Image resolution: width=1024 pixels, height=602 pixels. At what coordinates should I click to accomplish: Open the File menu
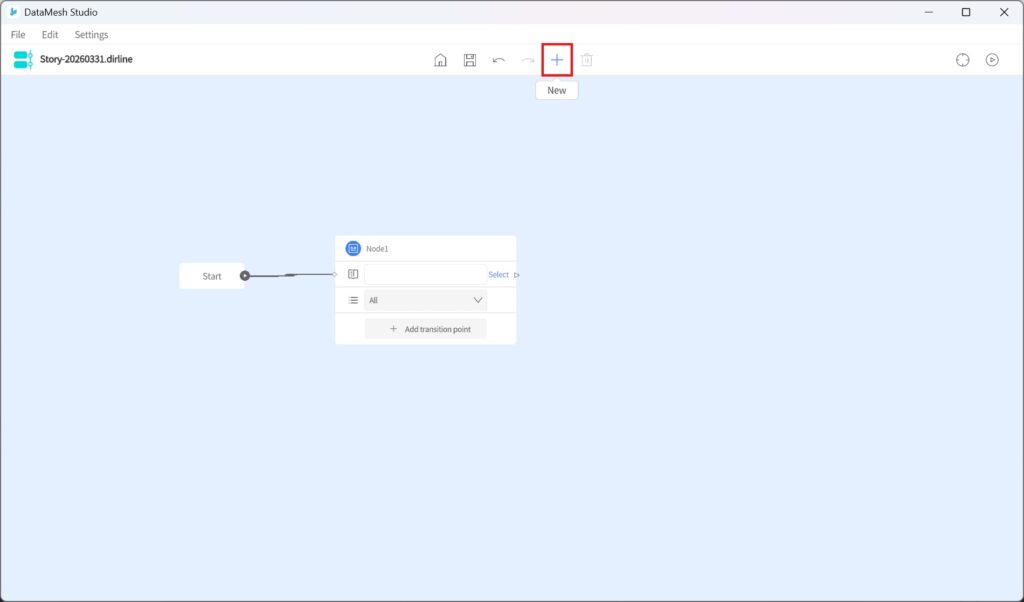(18, 35)
